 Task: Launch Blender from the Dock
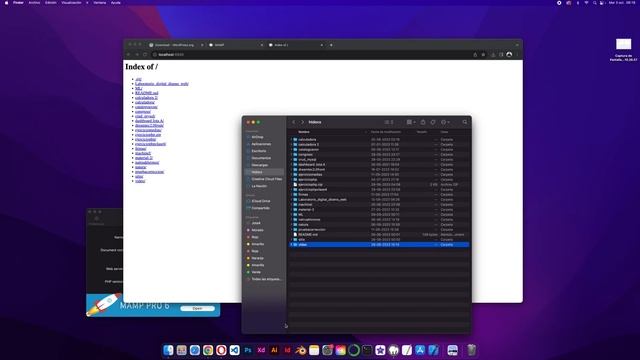click(301, 350)
